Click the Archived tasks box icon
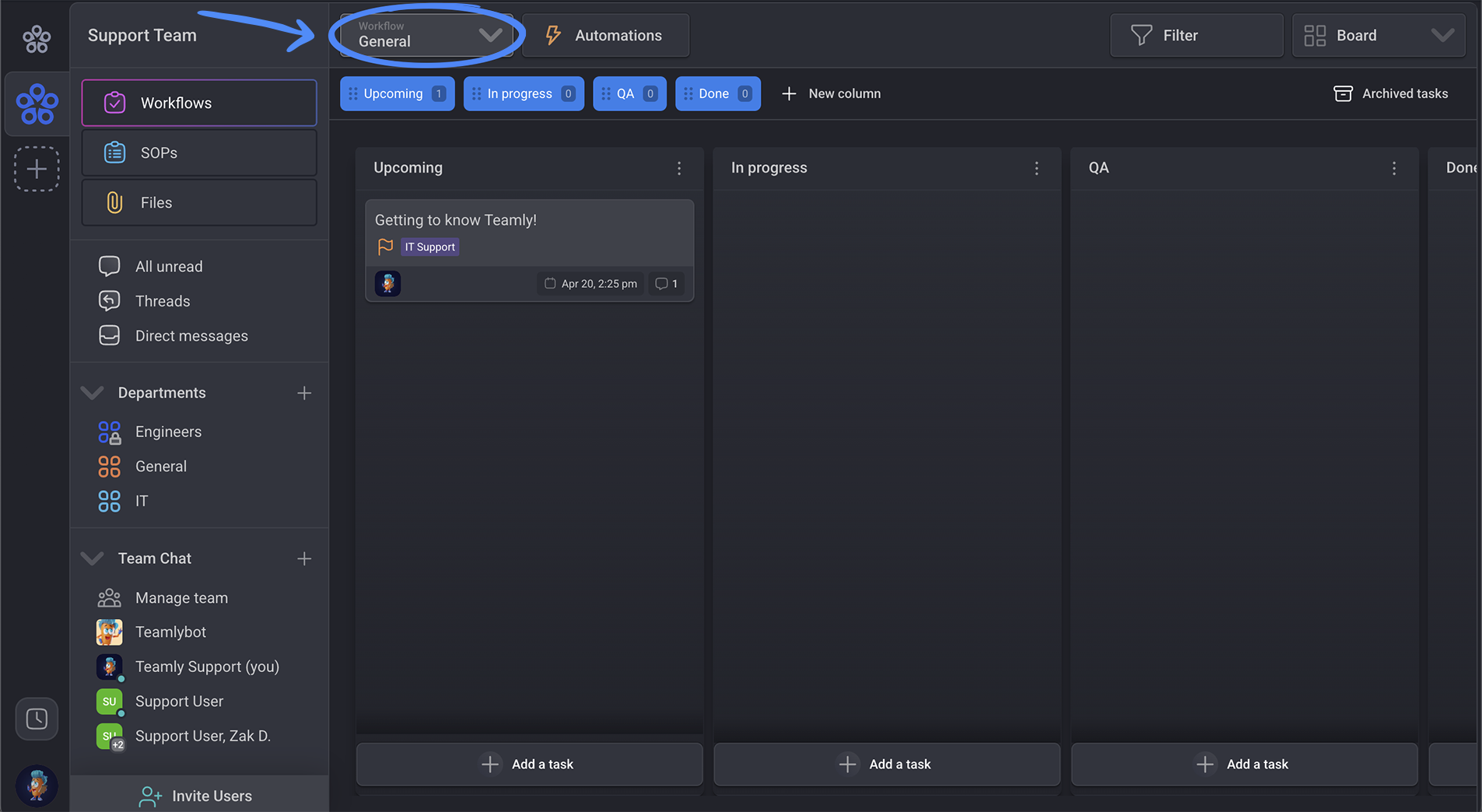The image size is (1482, 812). [x=1343, y=93]
